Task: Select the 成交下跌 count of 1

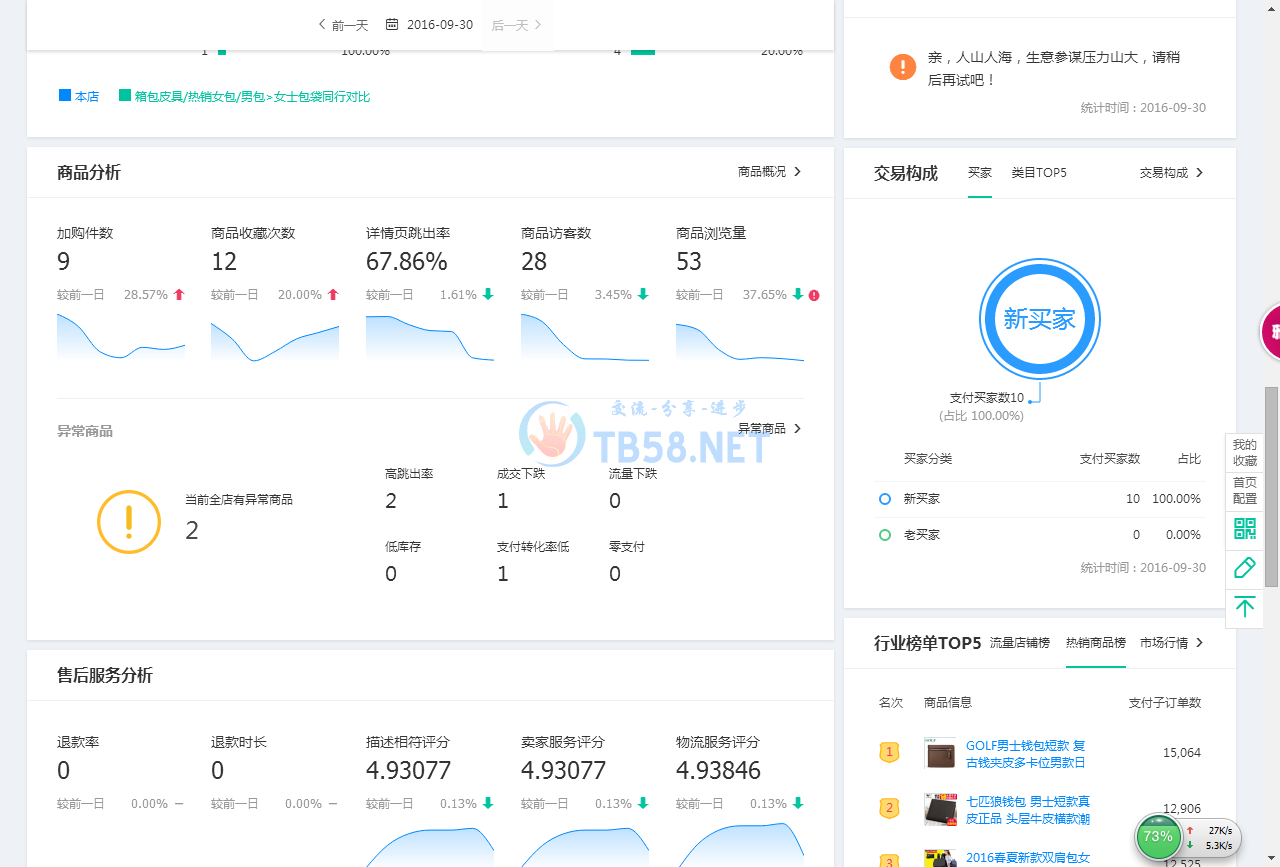Action: tap(503, 501)
